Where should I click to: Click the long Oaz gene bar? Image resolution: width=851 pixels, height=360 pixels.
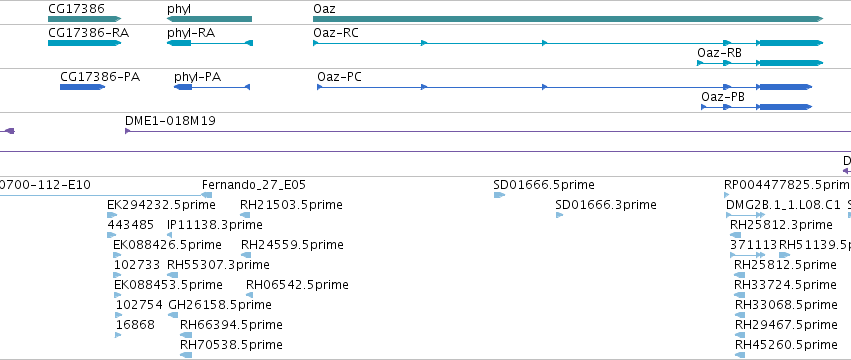pyautogui.click(x=568, y=19)
